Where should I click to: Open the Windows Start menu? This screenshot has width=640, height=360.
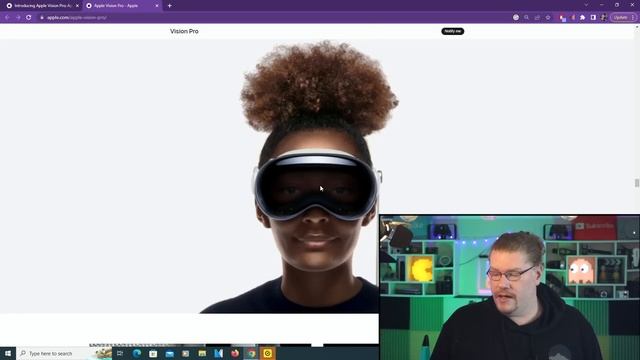(8, 353)
